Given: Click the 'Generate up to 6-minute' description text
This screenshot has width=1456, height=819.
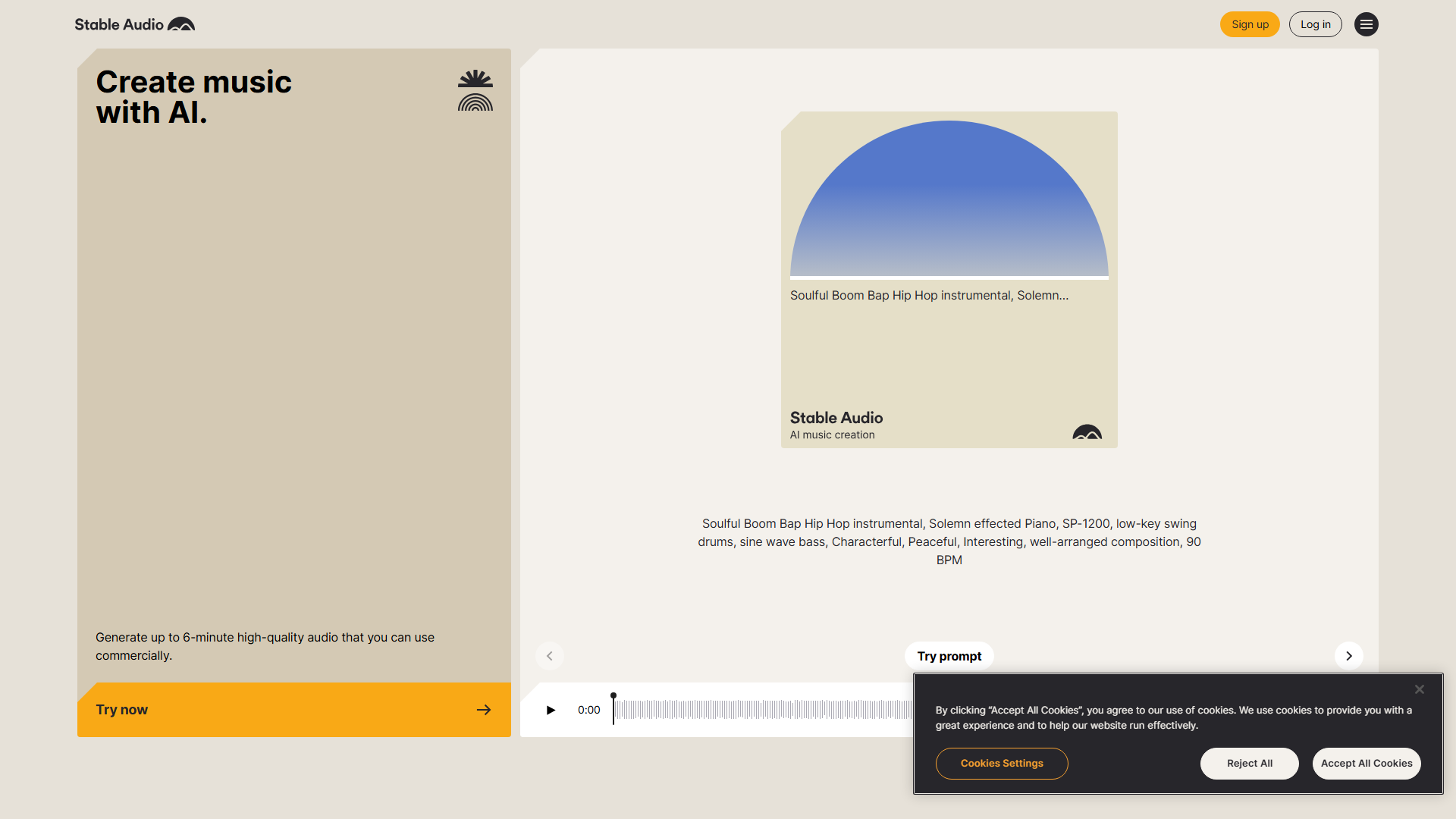Looking at the screenshot, I should tap(265, 647).
